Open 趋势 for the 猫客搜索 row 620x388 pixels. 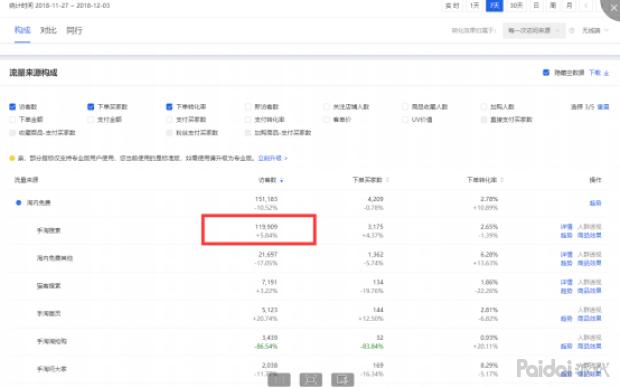pos(566,291)
